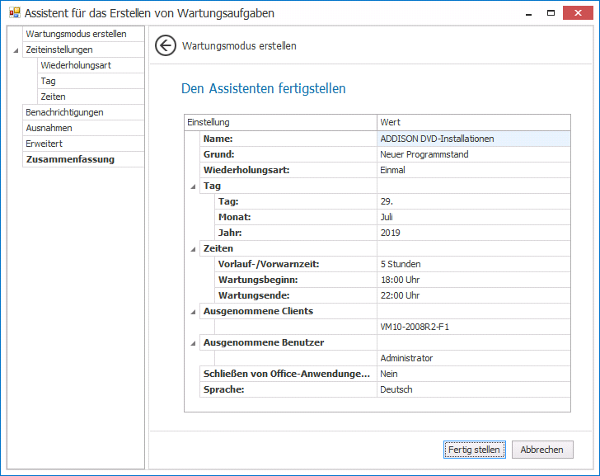This screenshot has width=600, height=476.
Task: Select the Sprache: row label
Action: pyautogui.click(x=223, y=390)
